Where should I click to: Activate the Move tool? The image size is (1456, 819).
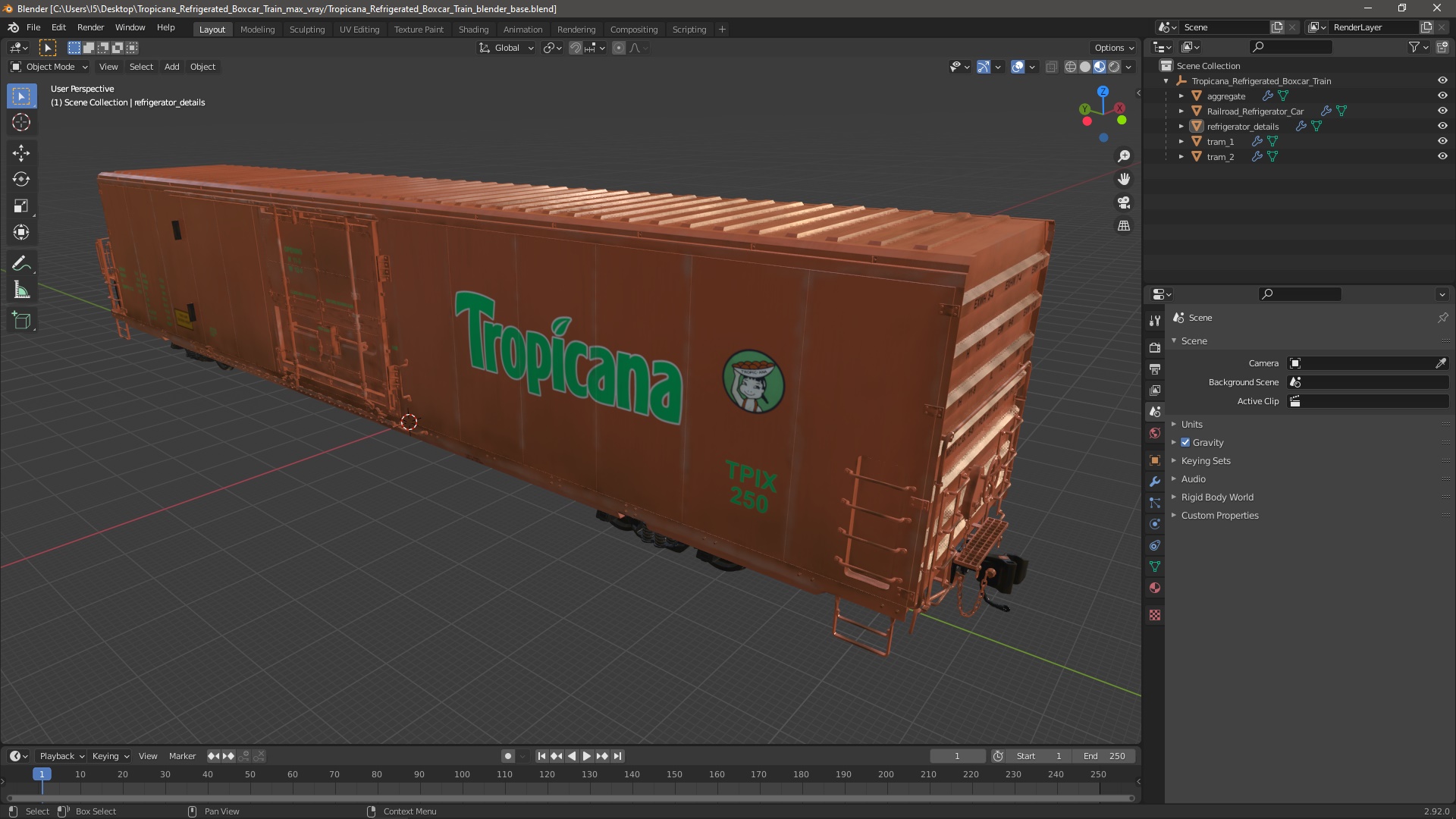pos(21,153)
